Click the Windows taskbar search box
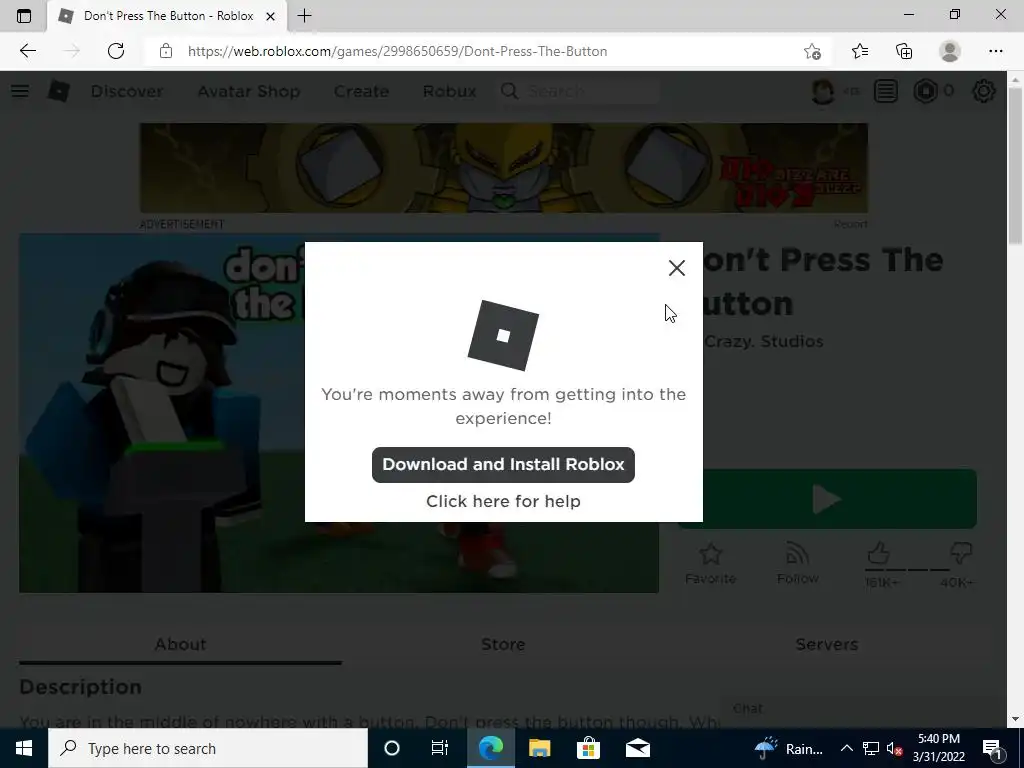Screen dimensions: 1024x768 pyautogui.click(x=208, y=748)
